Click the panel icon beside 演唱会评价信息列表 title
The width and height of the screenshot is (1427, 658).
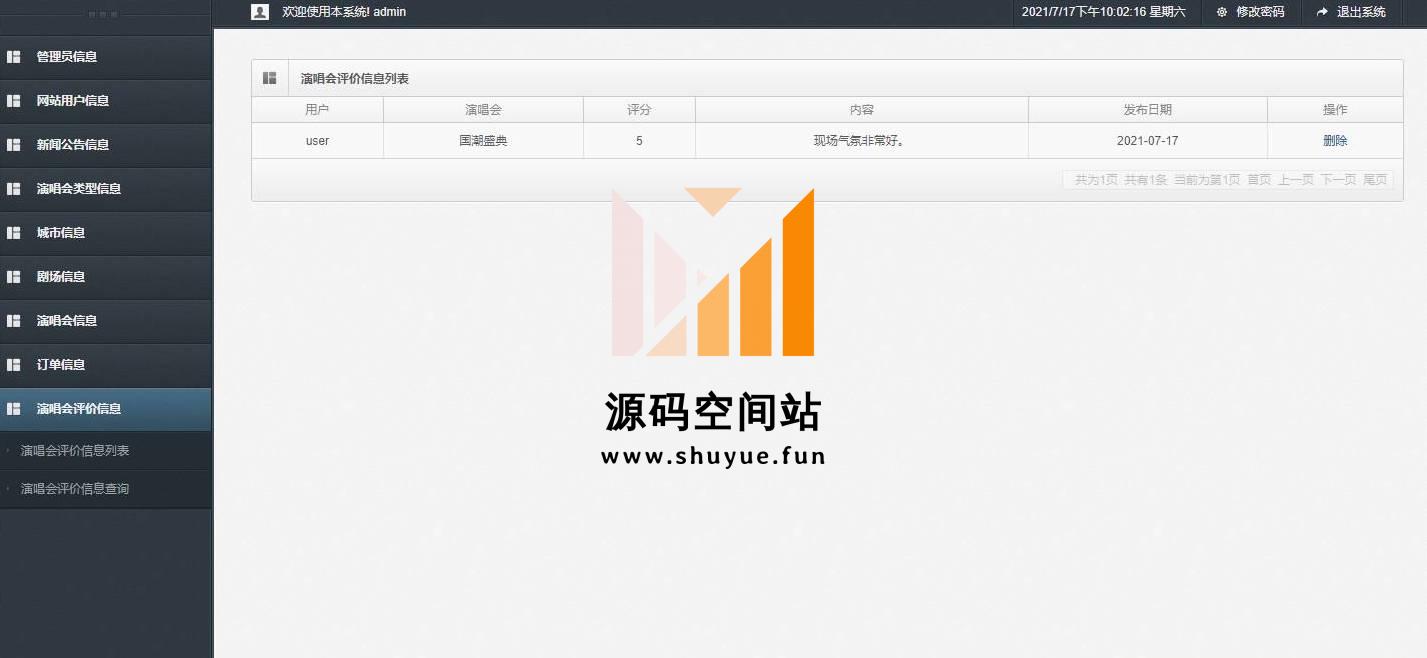pyautogui.click(x=270, y=78)
